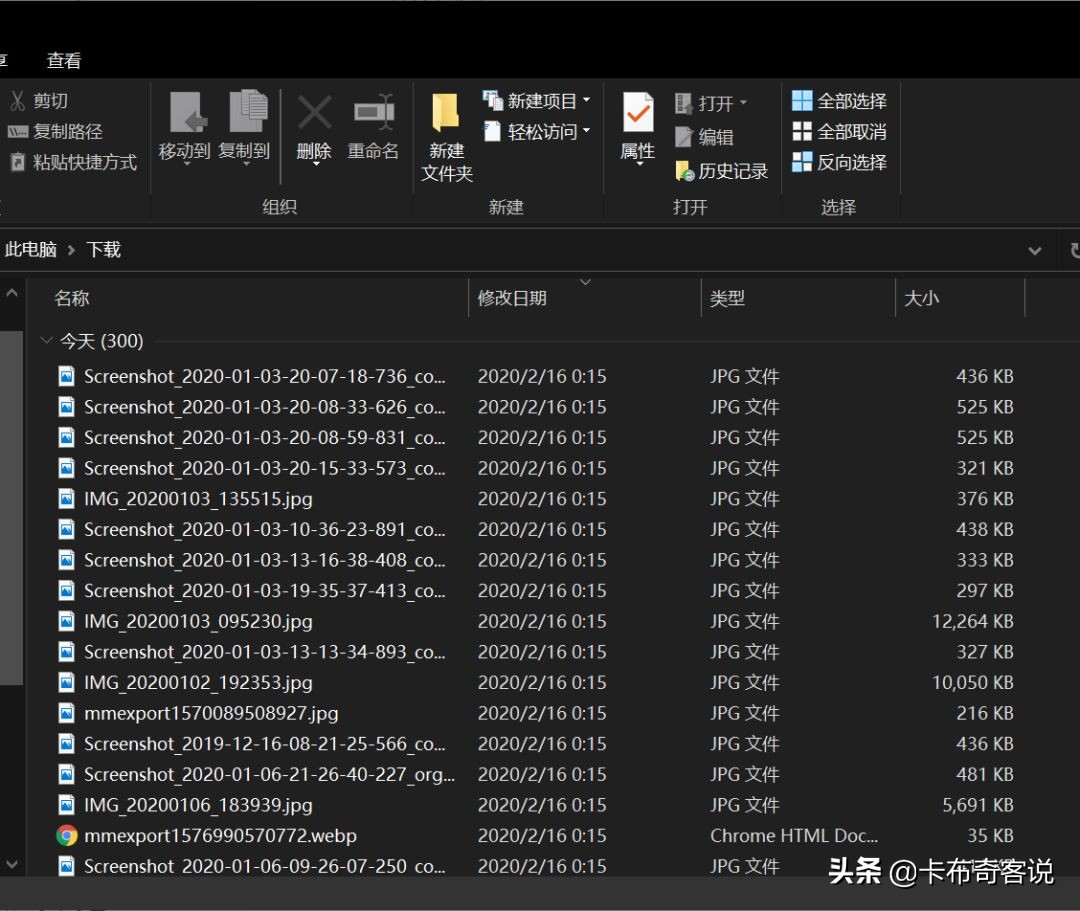Viewport: 1080px width, 911px height.
Task: Open the 轻松访问 dropdown menu
Action: click(x=586, y=132)
